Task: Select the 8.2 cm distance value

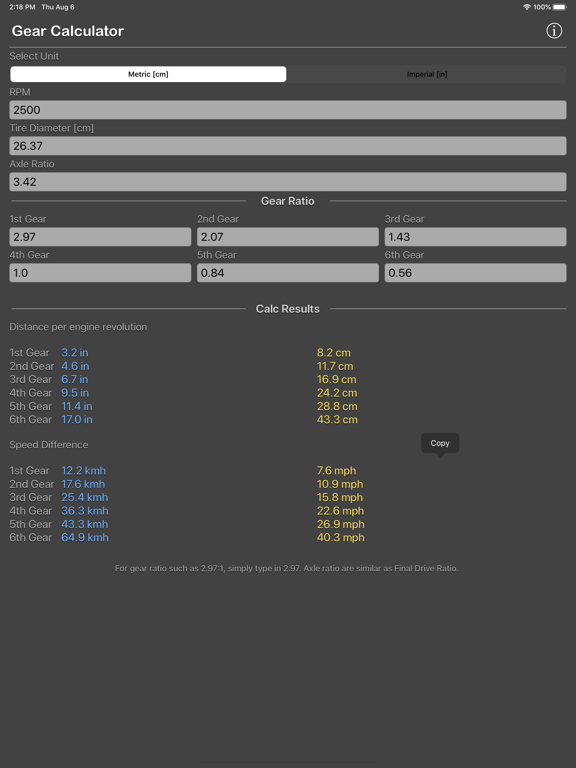Action: tap(334, 353)
